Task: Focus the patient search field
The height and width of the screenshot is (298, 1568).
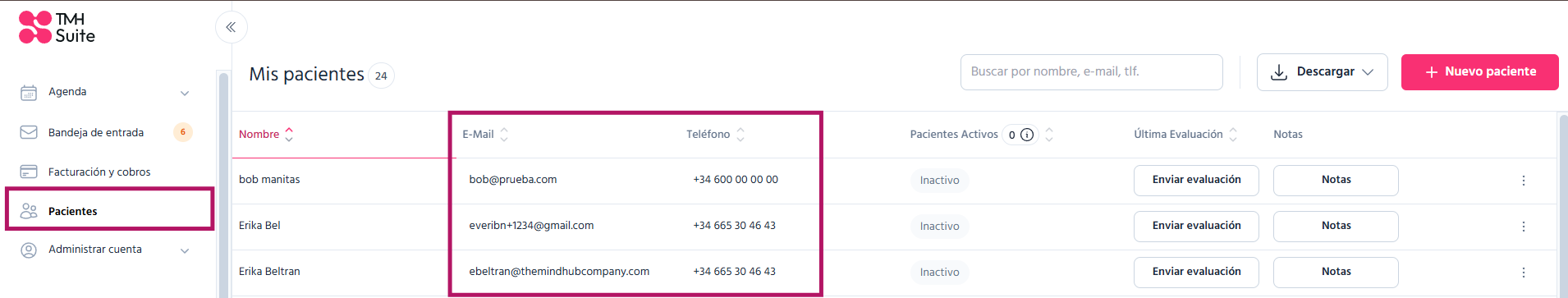Action: pos(1091,72)
